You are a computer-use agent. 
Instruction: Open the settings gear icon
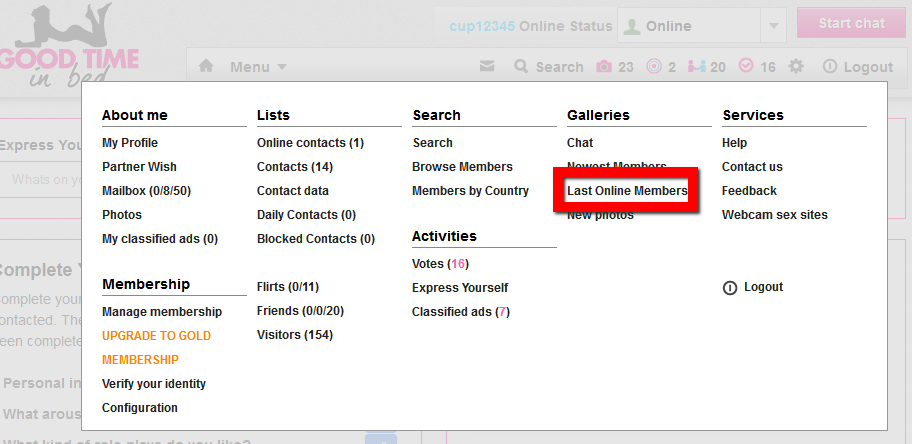796,67
